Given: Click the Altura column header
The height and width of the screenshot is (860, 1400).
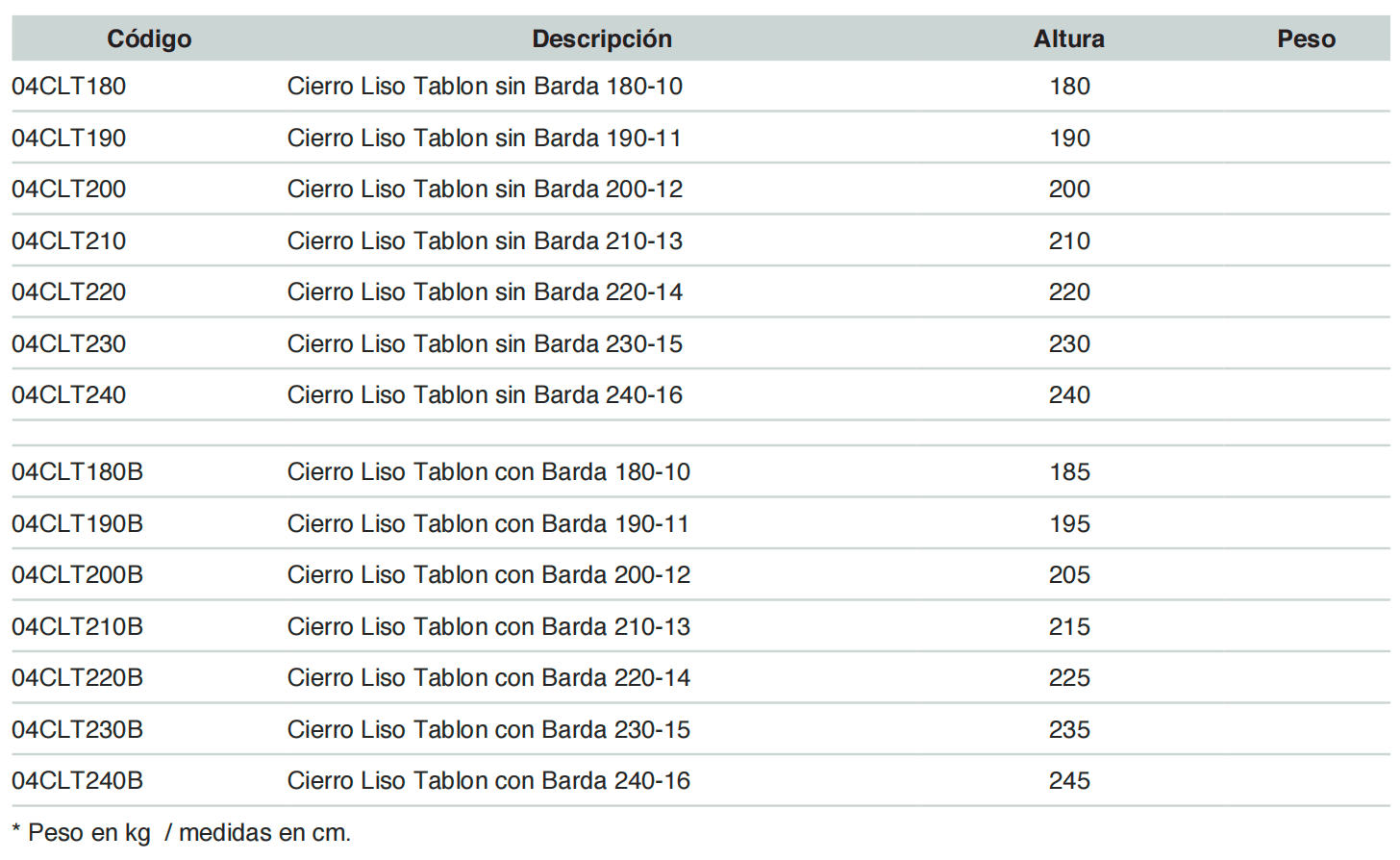Looking at the screenshot, I should click(x=1068, y=39).
